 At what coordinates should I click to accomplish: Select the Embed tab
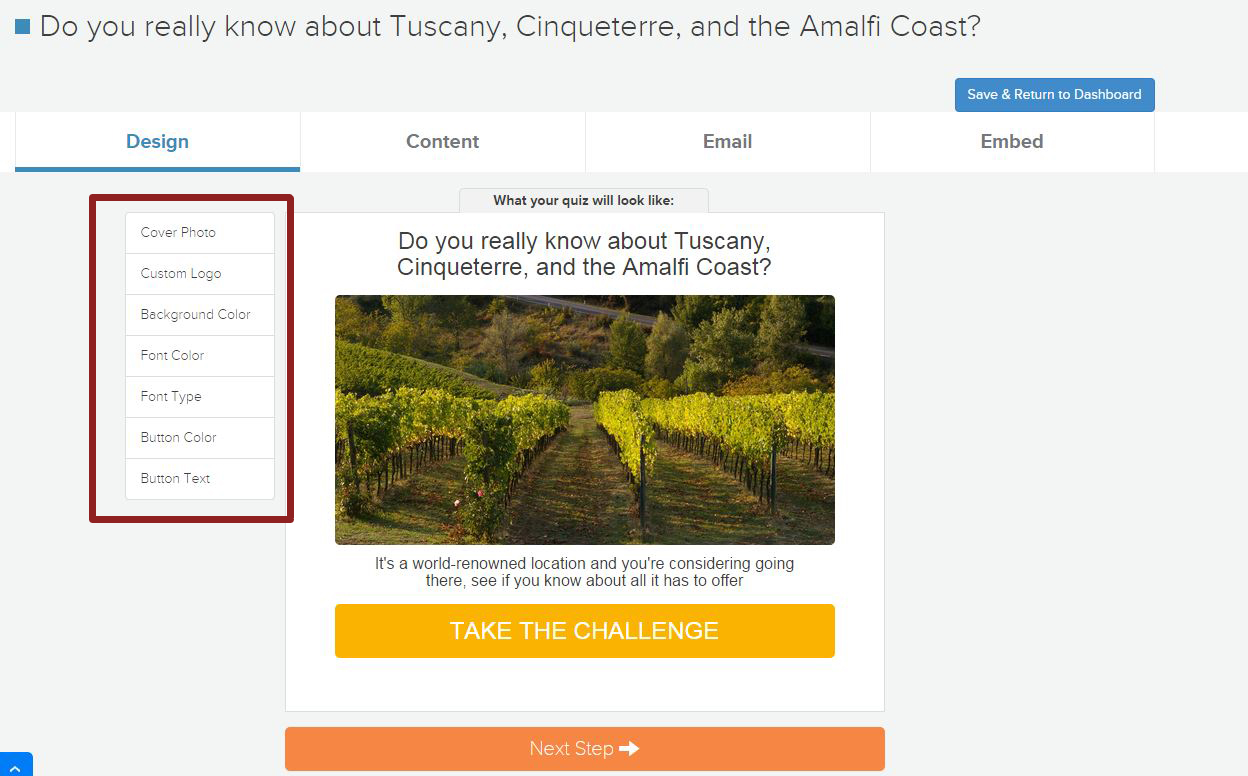click(1012, 141)
